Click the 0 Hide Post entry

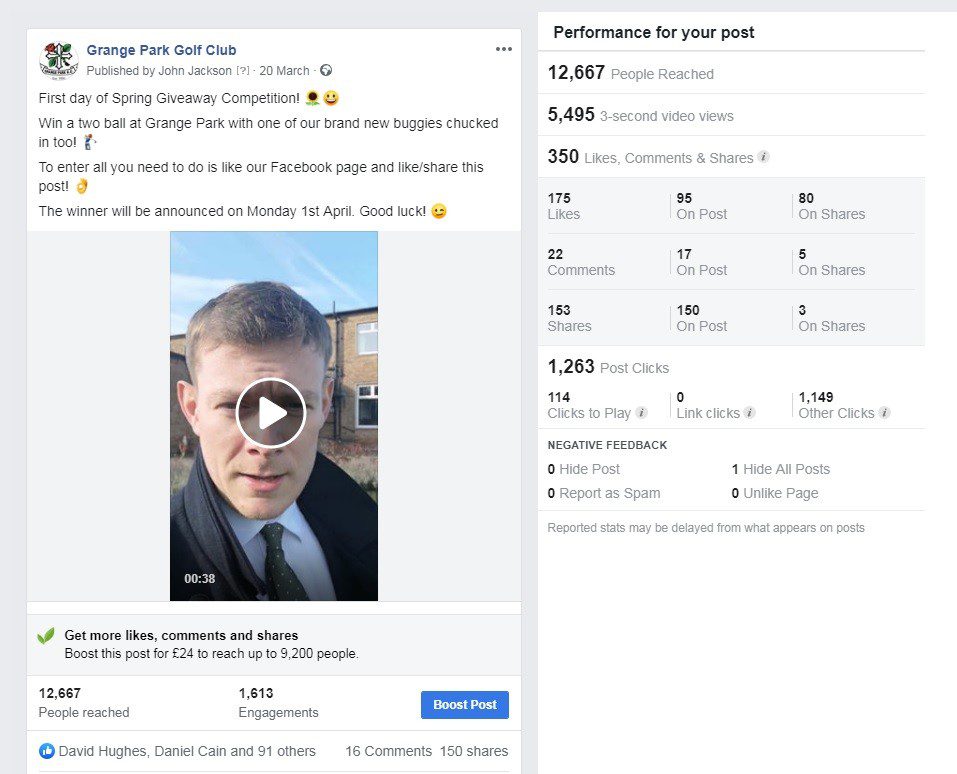pyautogui.click(x=583, y=469)
